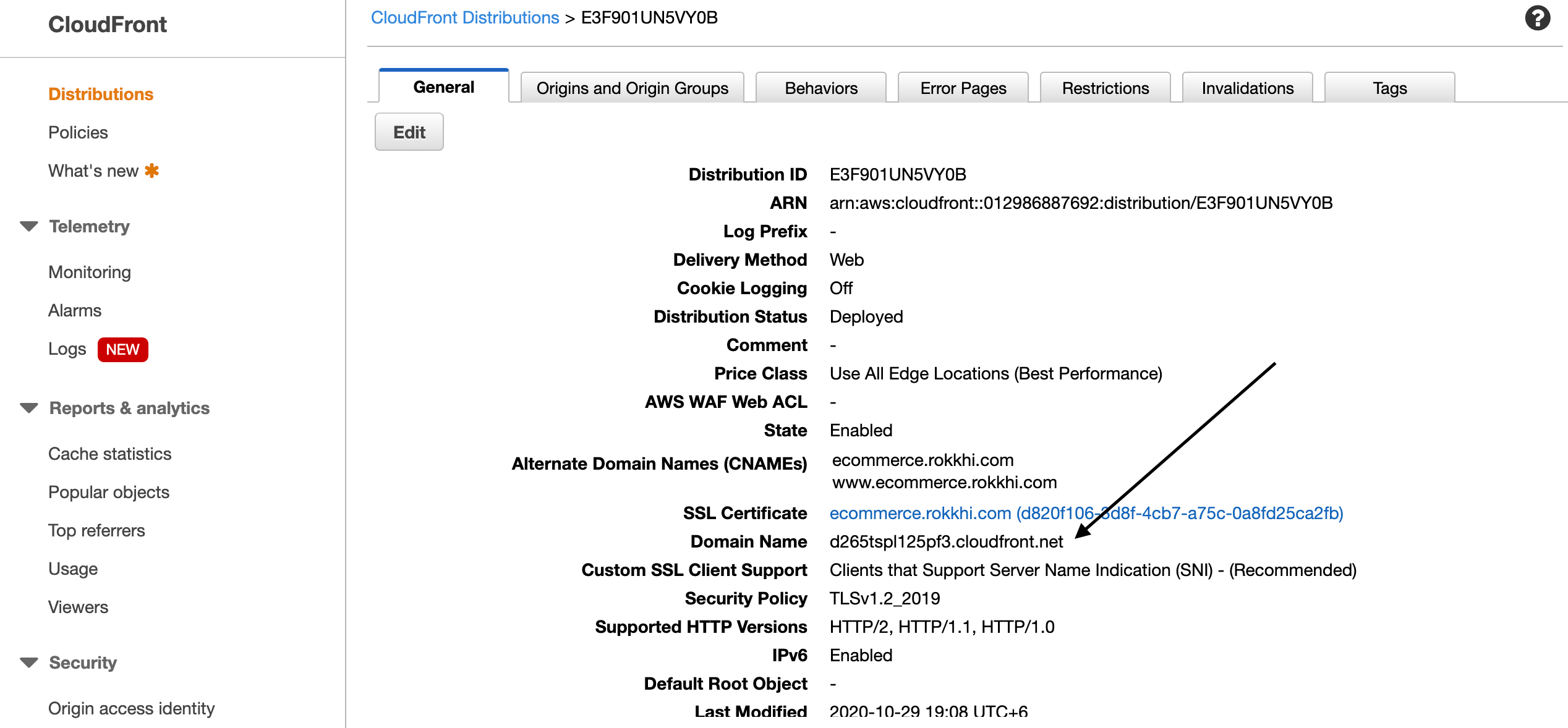Select Origin access identity in sidebar
This screenshot has height=728, width=1568.
pos(131,708)
